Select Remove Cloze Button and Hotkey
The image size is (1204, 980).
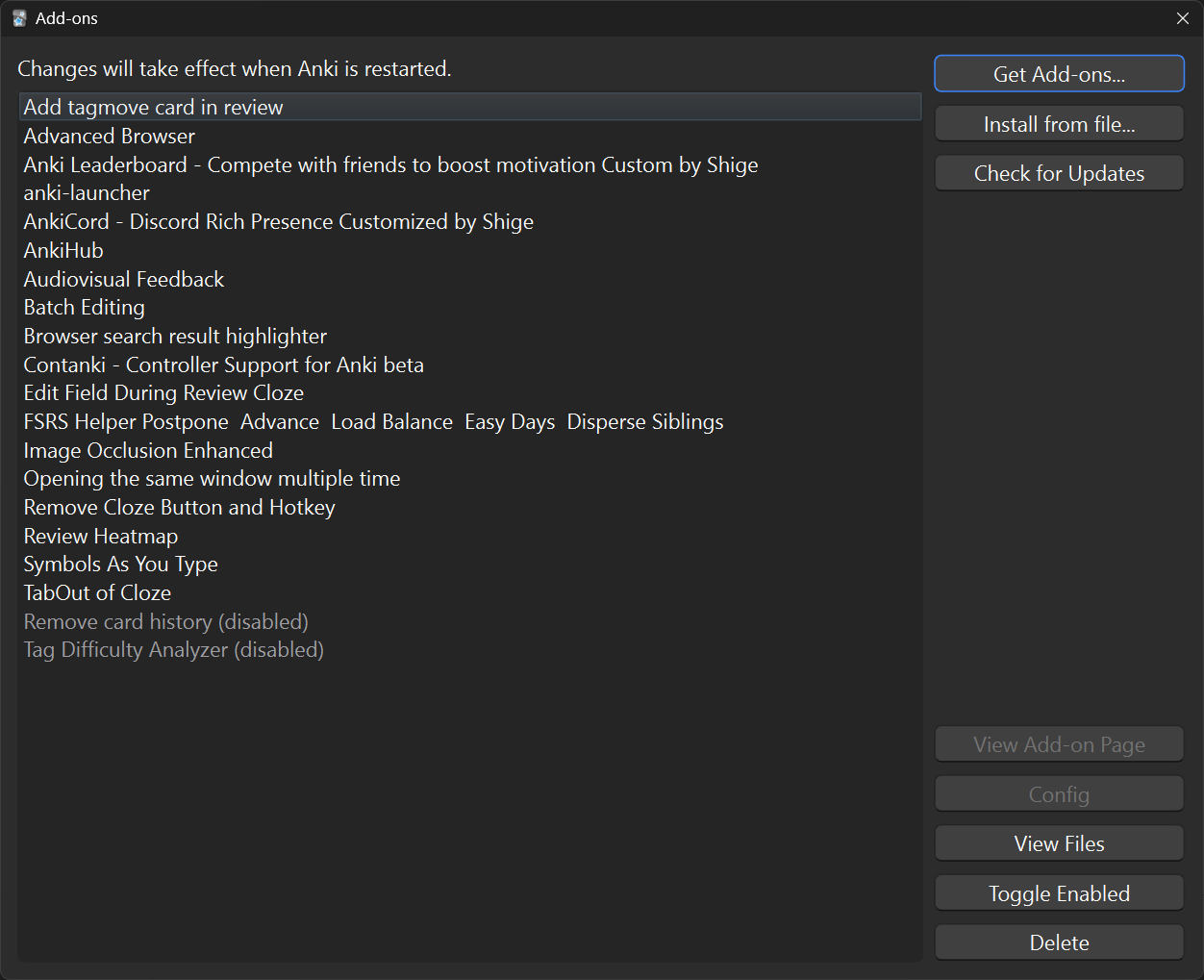point(470,507)
